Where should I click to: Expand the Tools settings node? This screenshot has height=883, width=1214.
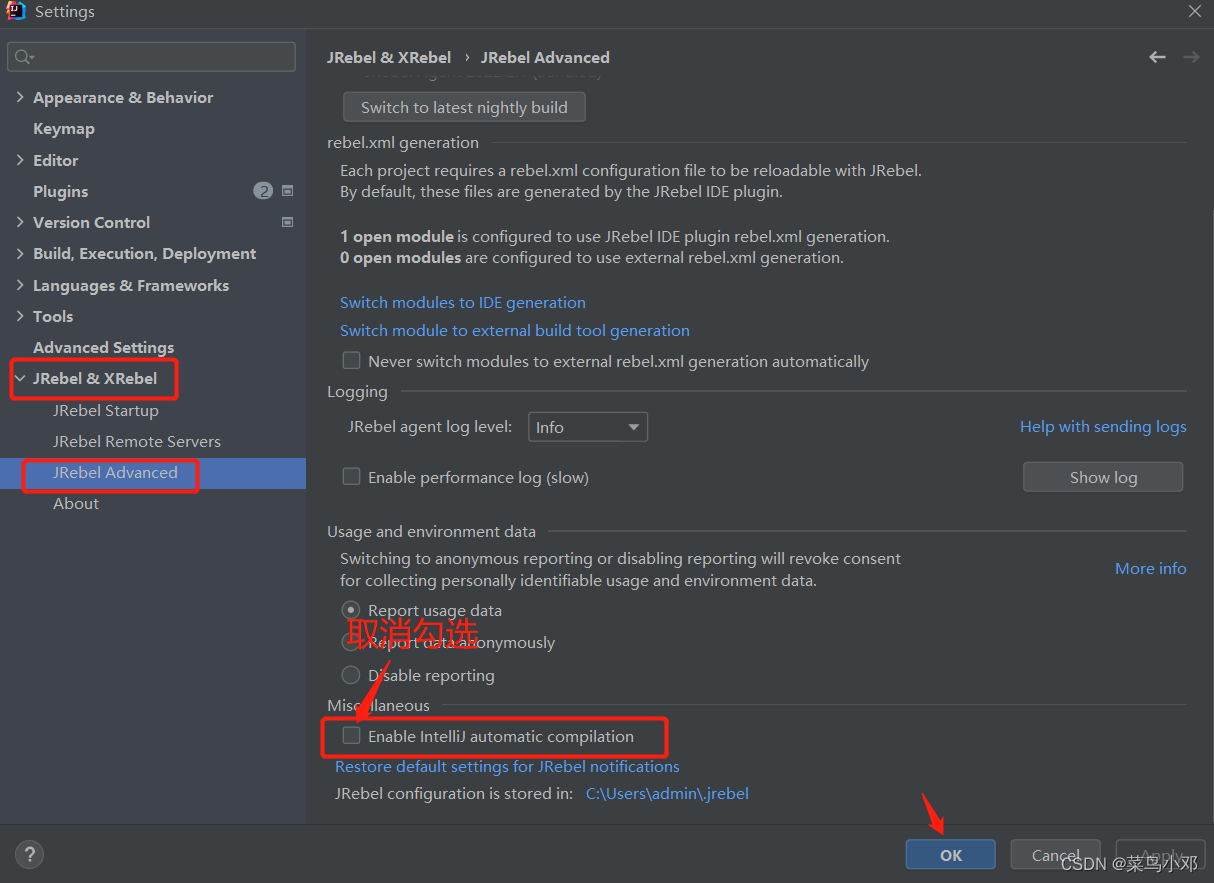20,316
